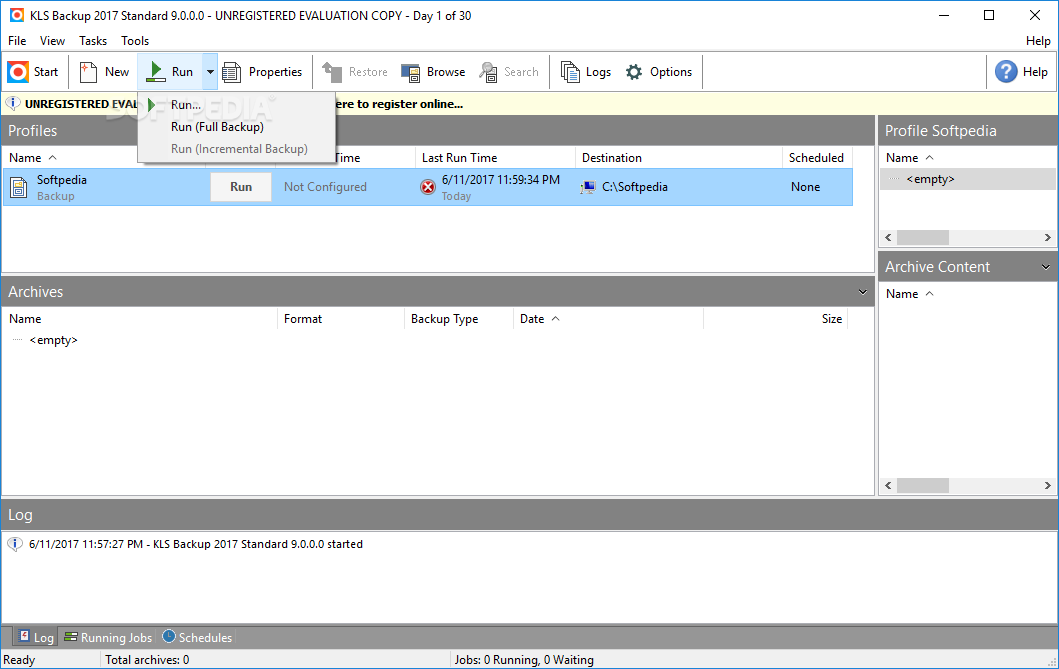Viewport: 1059px width, 669px height.
Task: Switch to the Log tab
Action: (35, 637)
